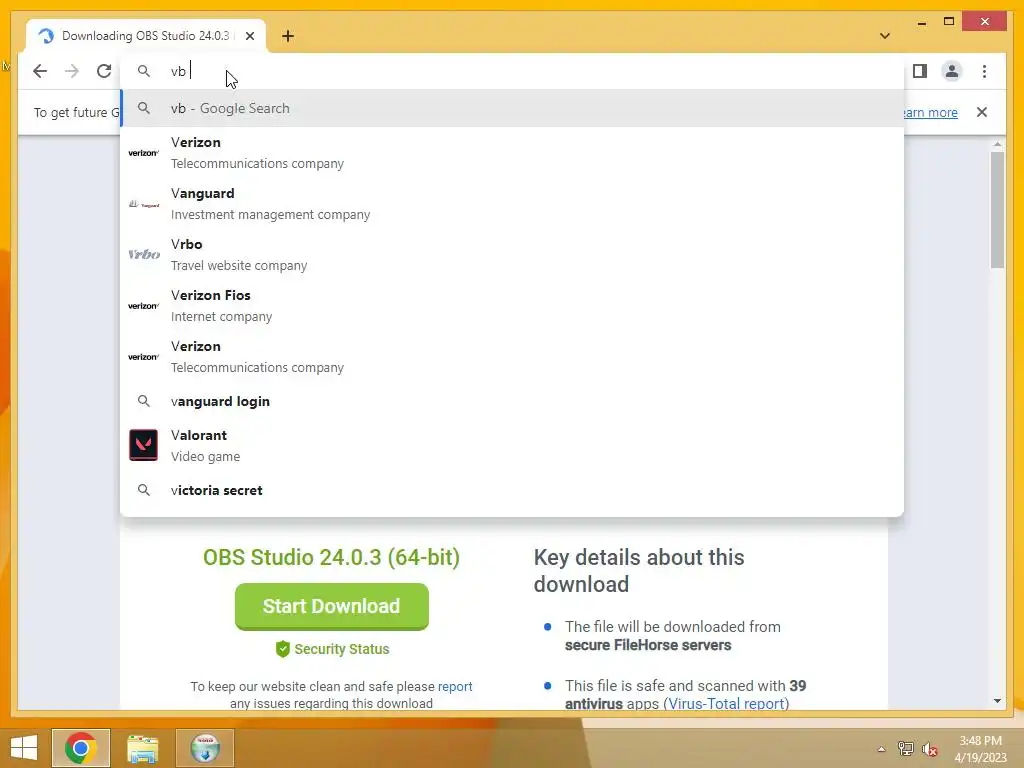Click the Chrome taskbar icon
The width and height of the screenshot is (1024, 768).
coord(81,748)
